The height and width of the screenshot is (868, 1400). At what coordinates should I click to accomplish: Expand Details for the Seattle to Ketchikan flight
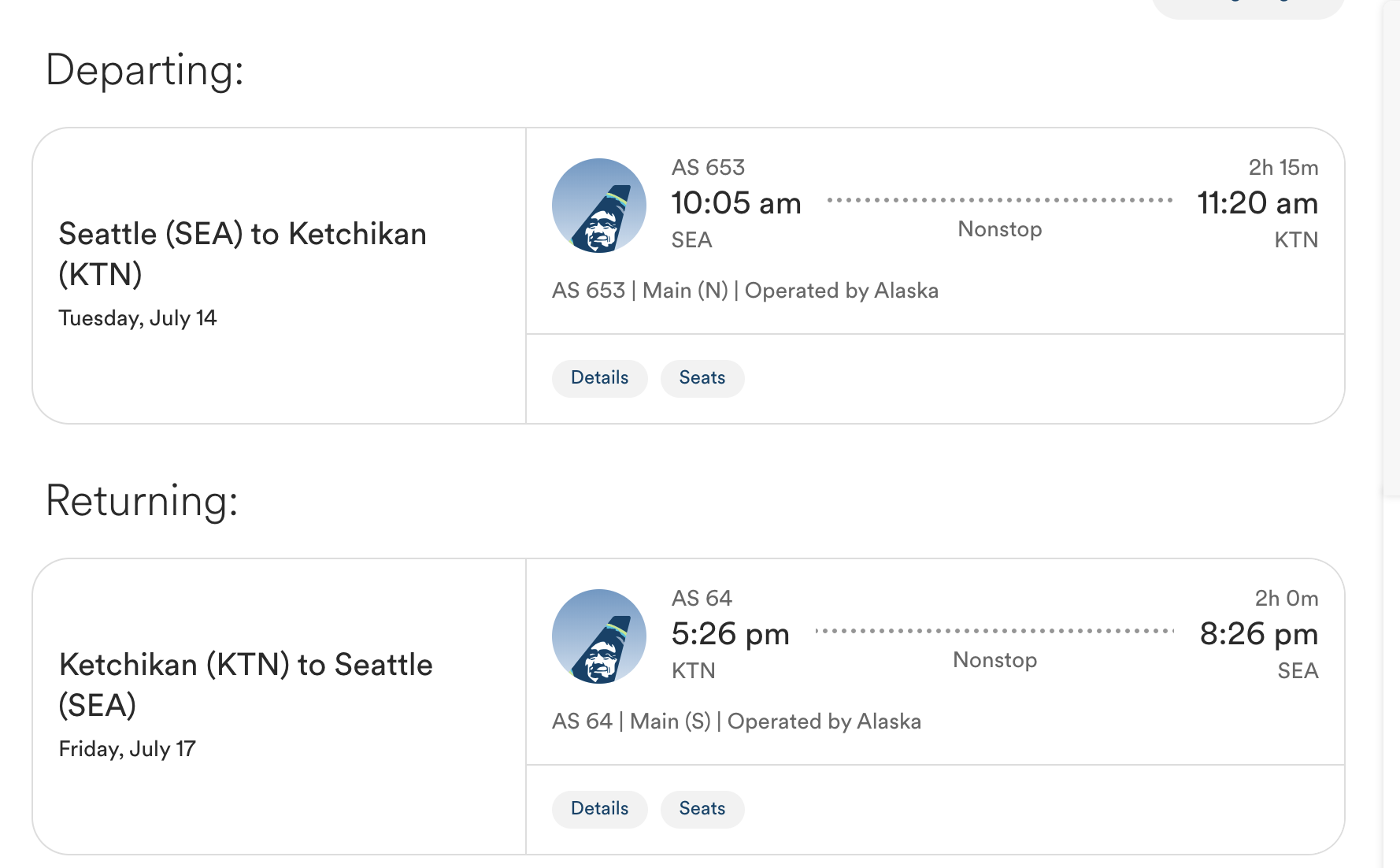click(x=599, y=378)
